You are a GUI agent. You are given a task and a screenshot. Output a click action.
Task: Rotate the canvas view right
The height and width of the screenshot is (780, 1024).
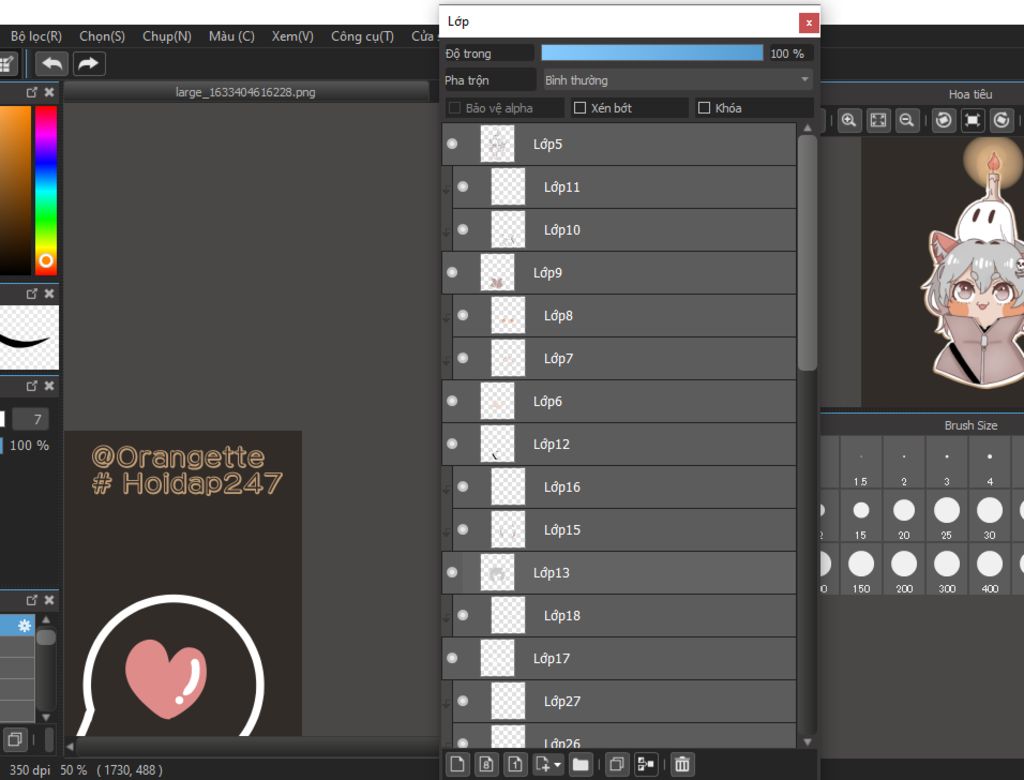coord(1001,120)
